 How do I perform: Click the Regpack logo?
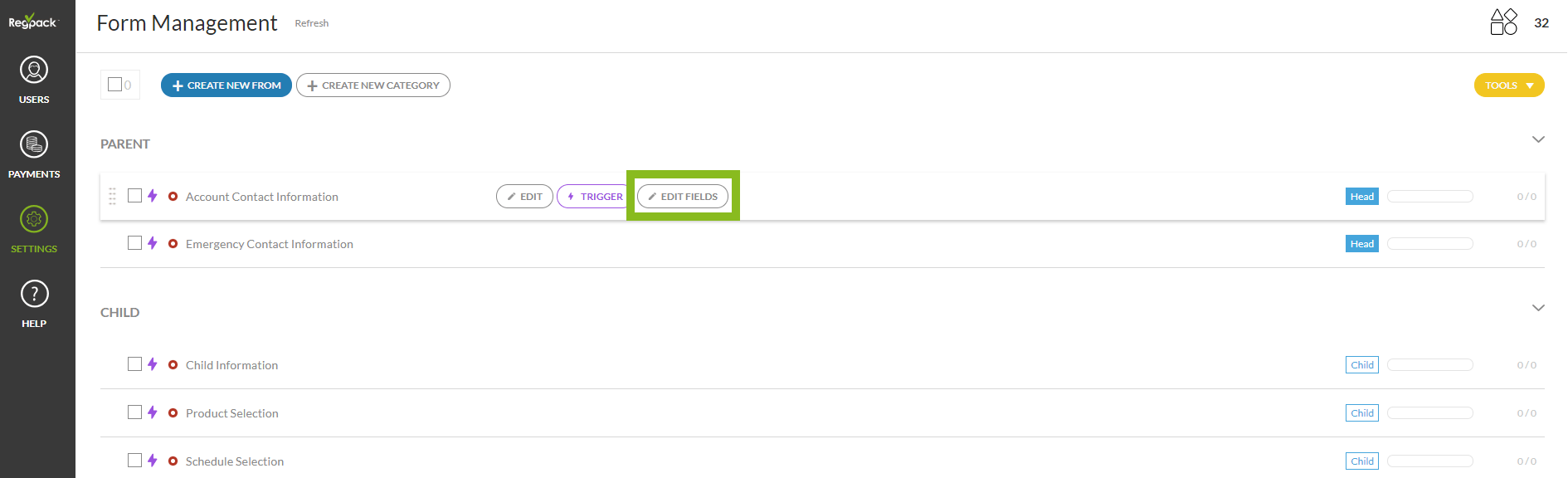(33, 22)
